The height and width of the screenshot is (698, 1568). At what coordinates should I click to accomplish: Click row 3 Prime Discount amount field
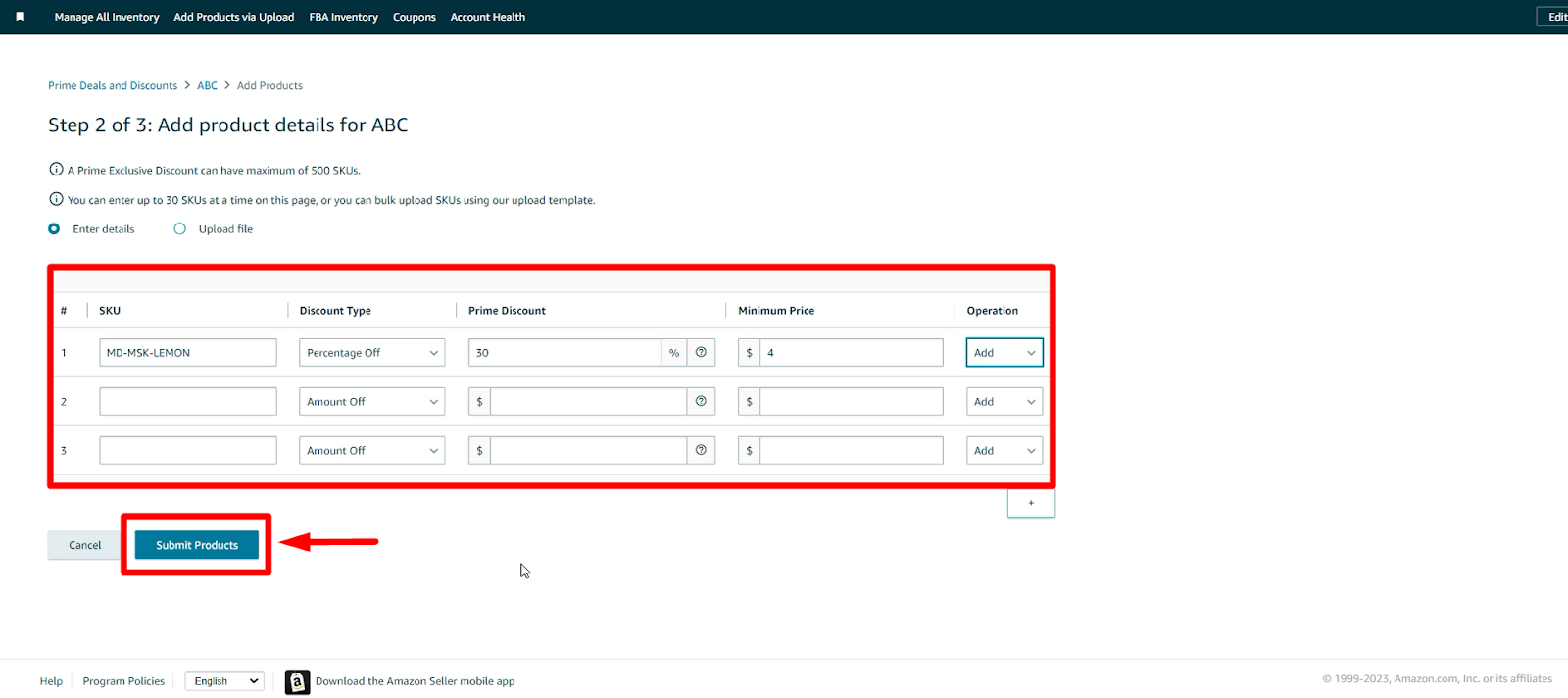tap(588, 451)
